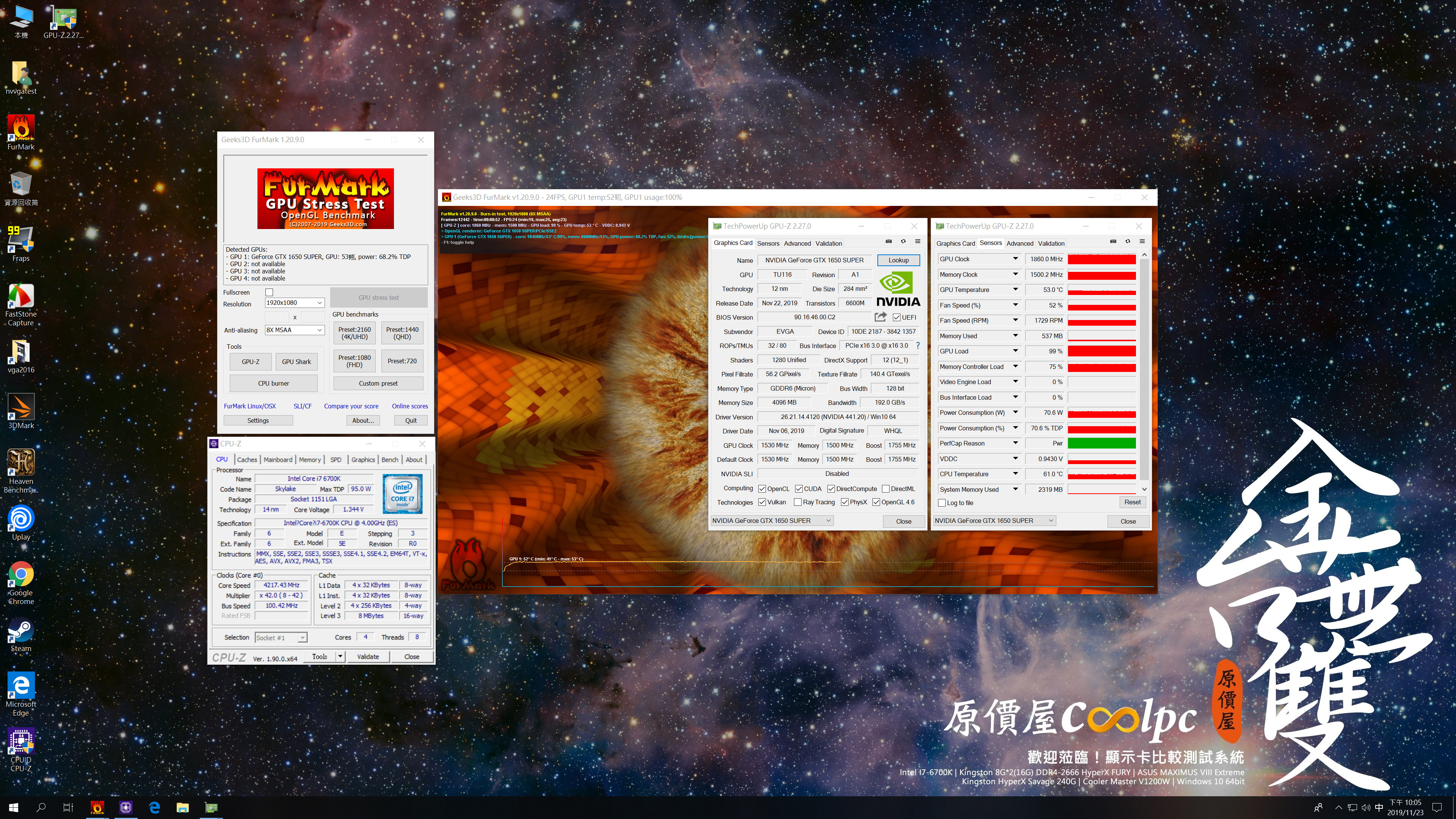Click the Lookup button in GPU-Z
Image resolution: width=1456 pixels, height=819 pixels.
pos(898,260)
